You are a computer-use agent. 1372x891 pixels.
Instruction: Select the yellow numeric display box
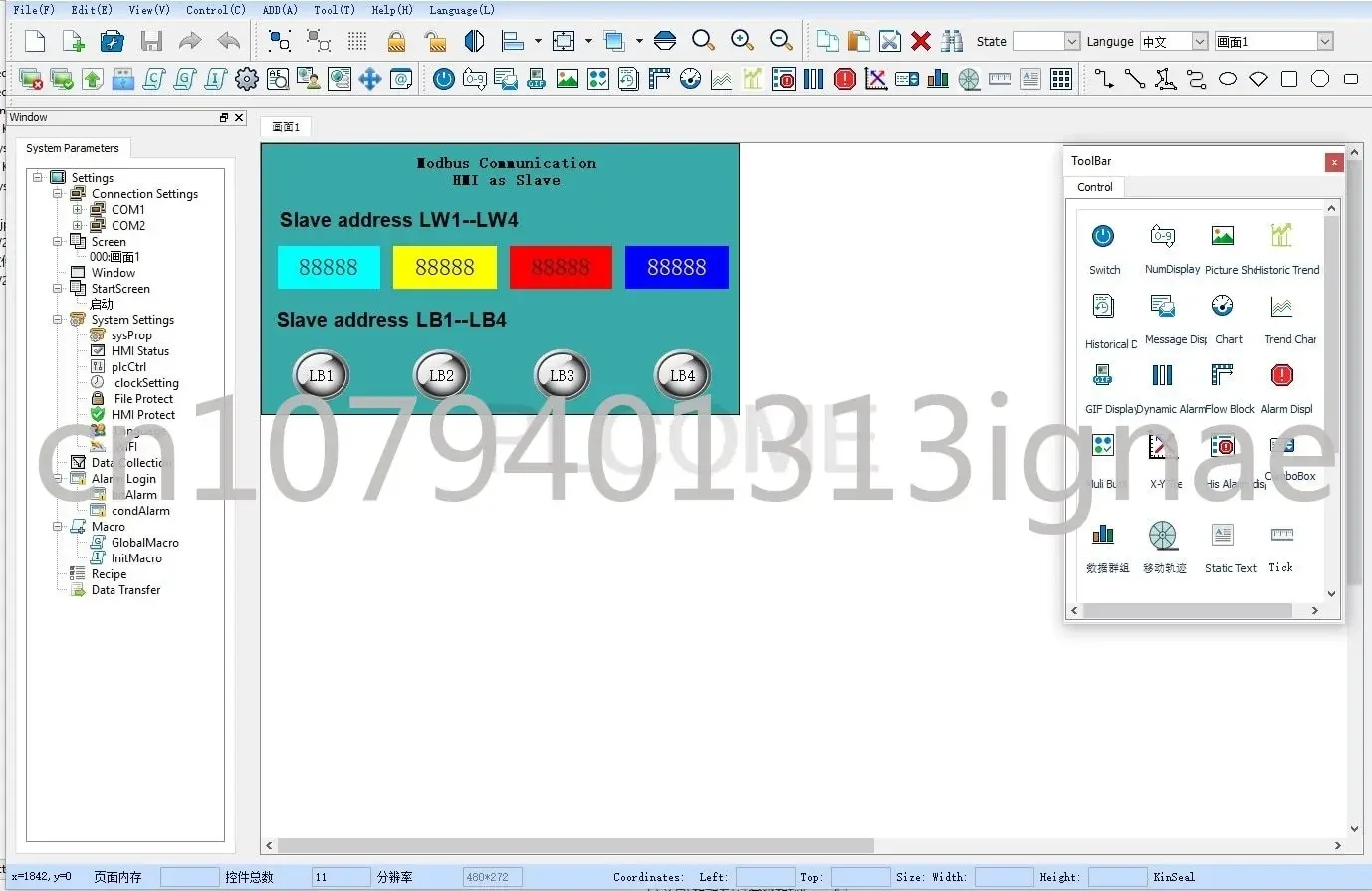(444, 267)
